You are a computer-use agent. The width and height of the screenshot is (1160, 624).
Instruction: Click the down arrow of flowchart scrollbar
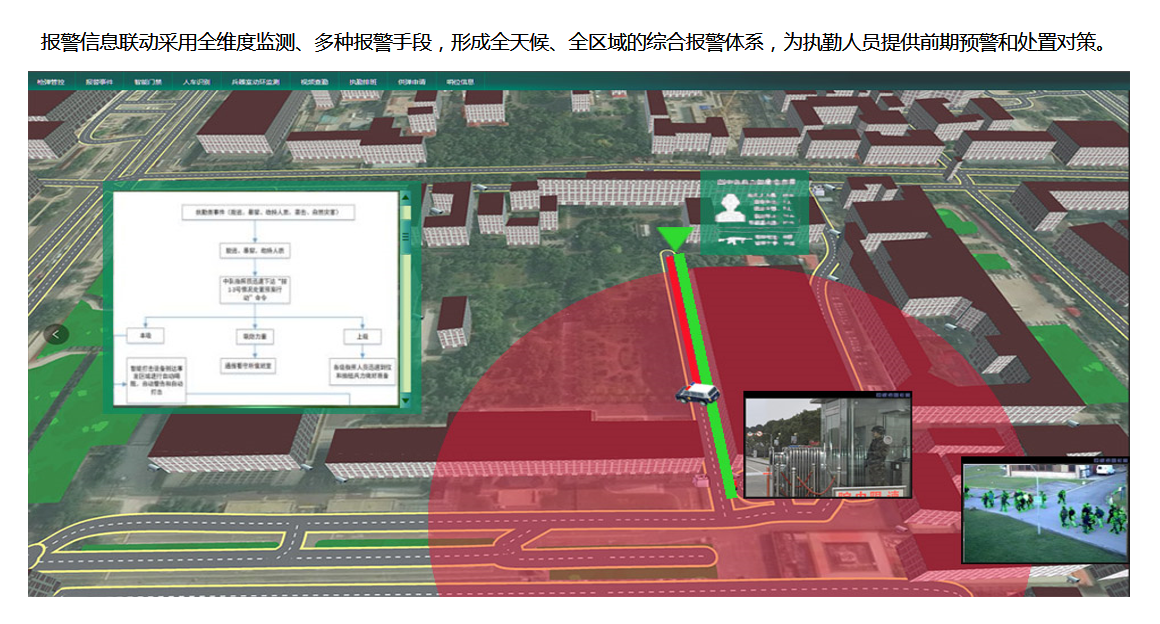405,400
